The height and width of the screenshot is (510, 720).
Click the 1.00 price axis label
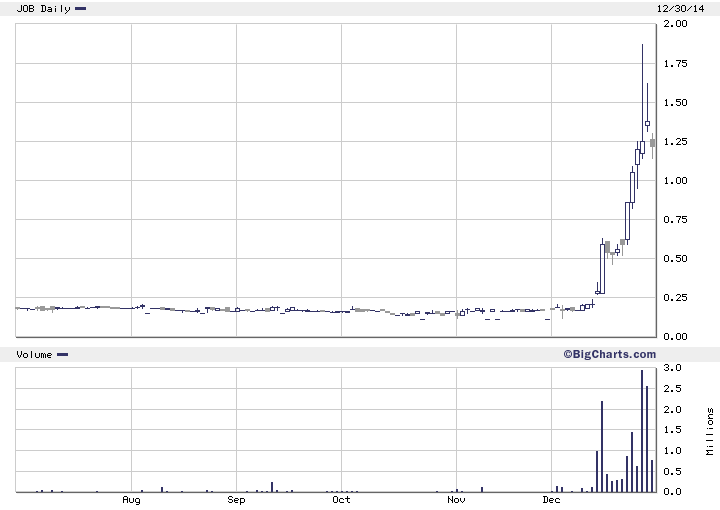(675, 180)
